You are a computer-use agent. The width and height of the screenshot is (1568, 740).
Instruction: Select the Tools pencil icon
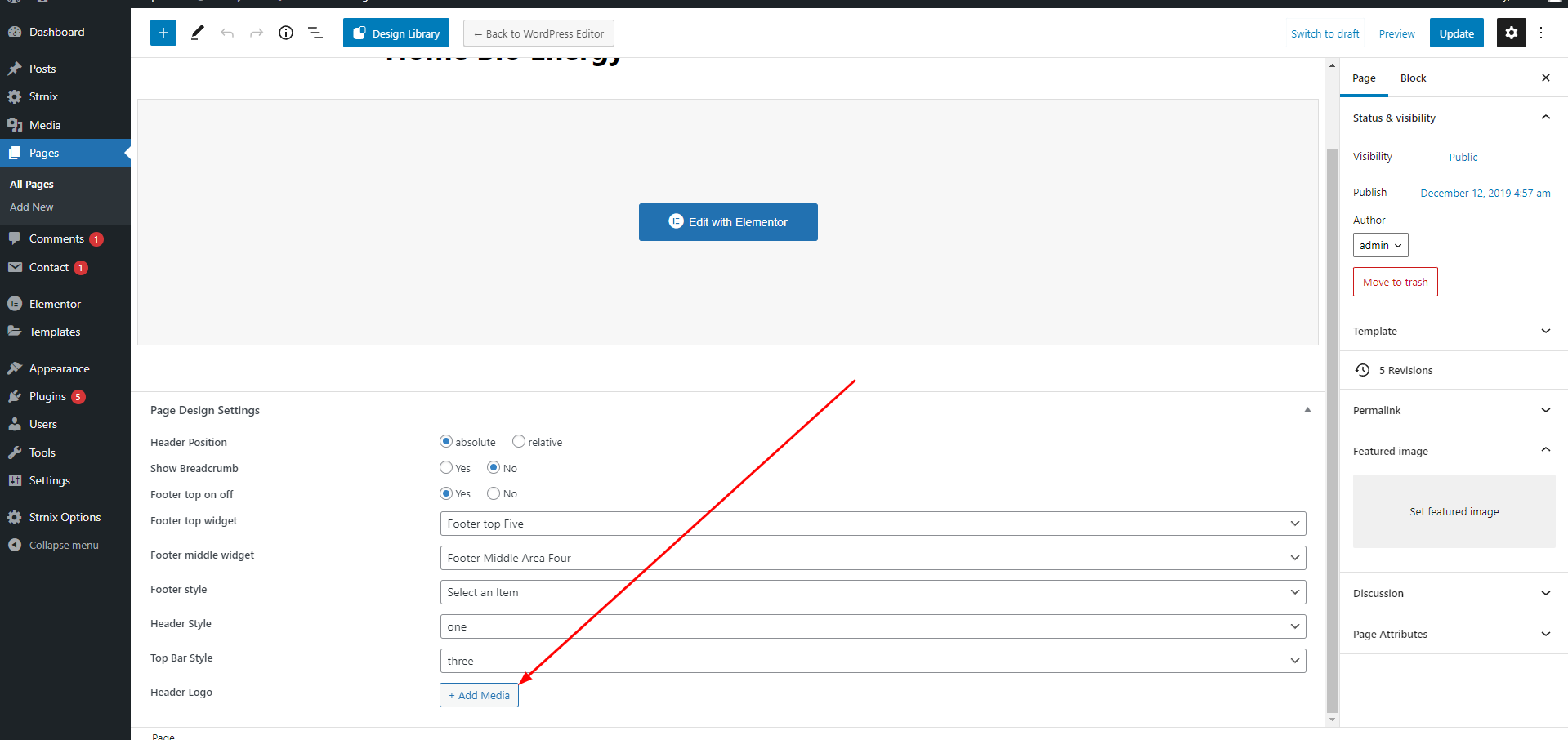197,33
